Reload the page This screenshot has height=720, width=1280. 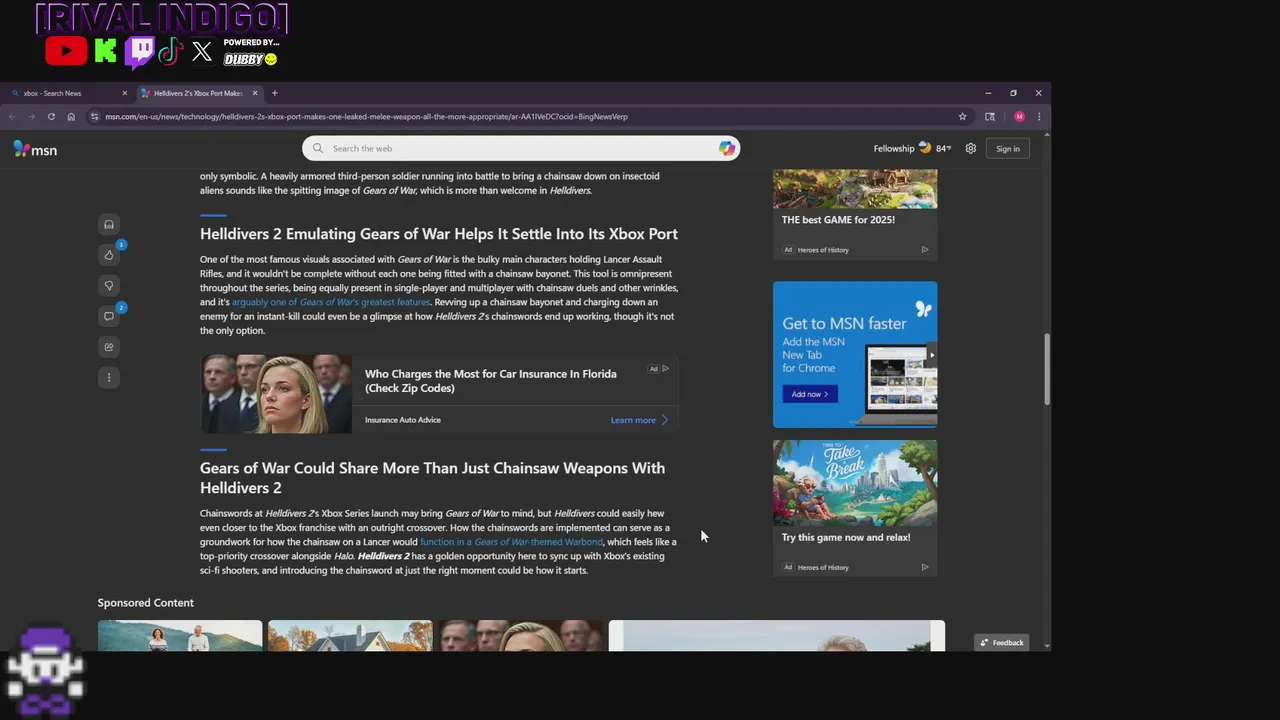coord(51,116)
